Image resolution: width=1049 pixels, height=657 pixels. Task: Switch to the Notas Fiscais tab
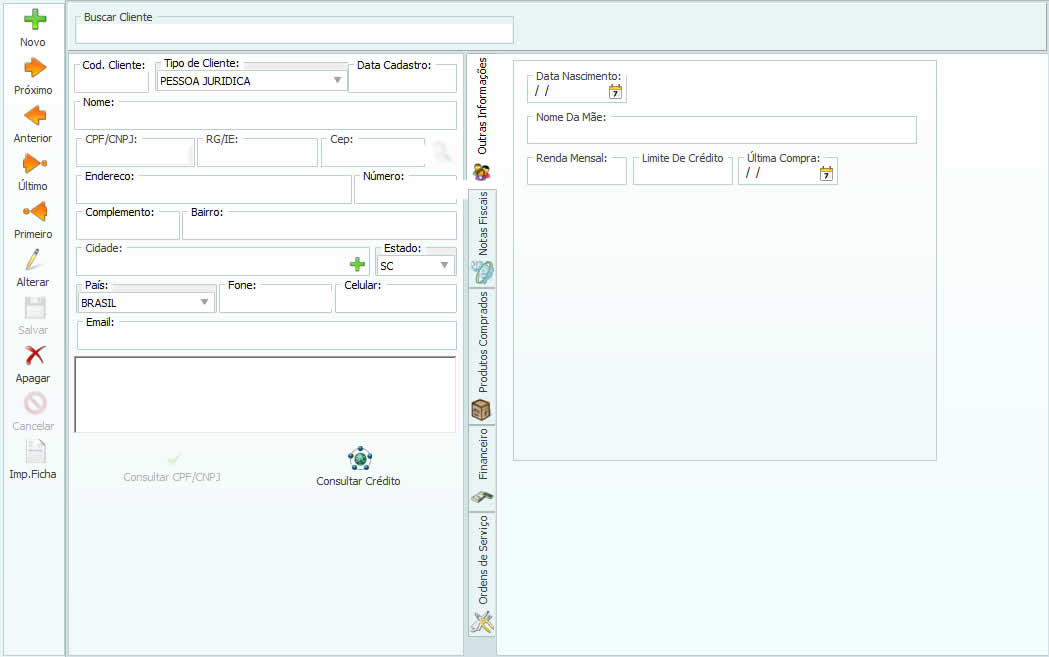coord(482,225)
